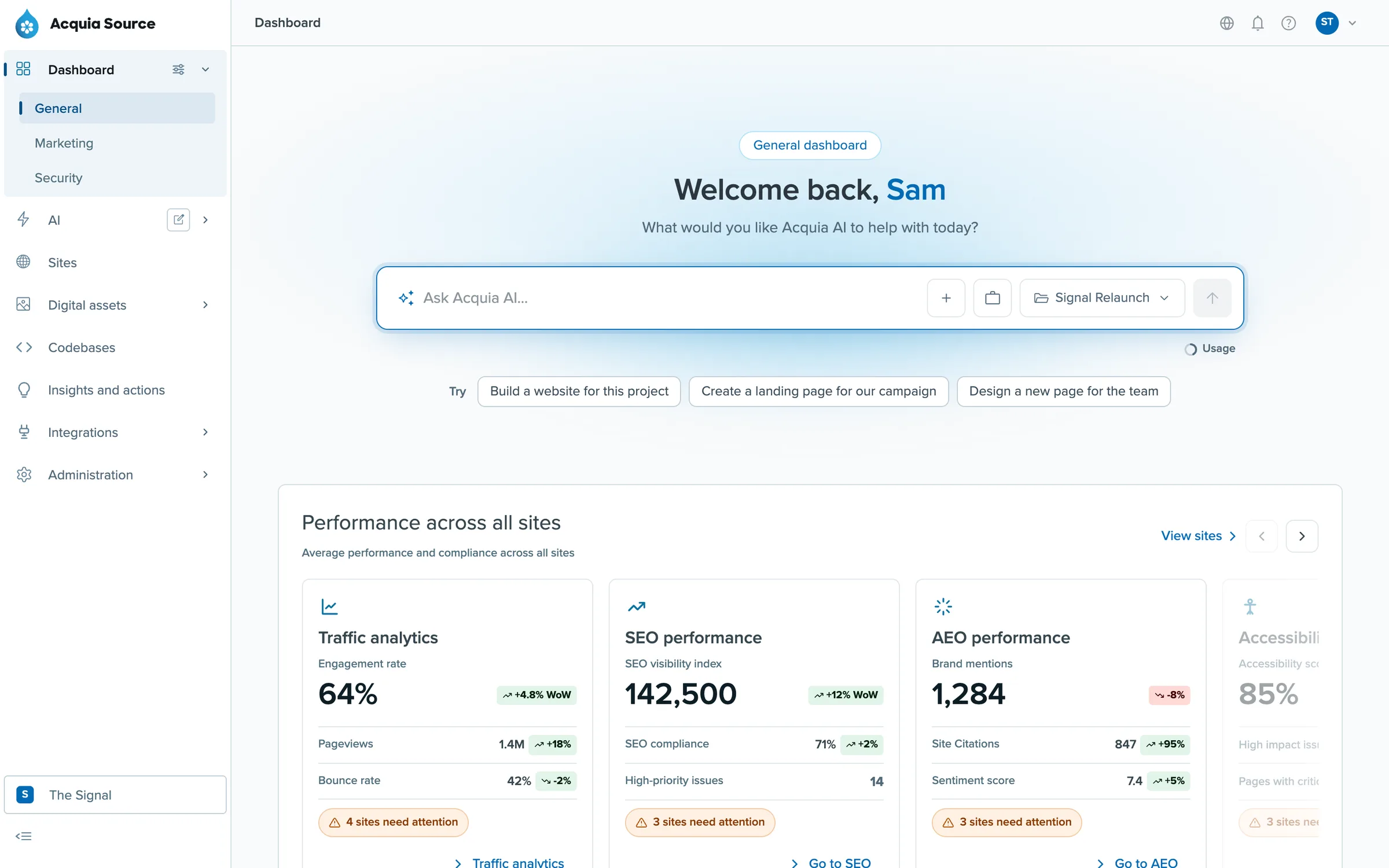Click the Usage indicator below prompt
Image resolution: width=1389 pixels, height=868 pixels.
[1210, 349]
